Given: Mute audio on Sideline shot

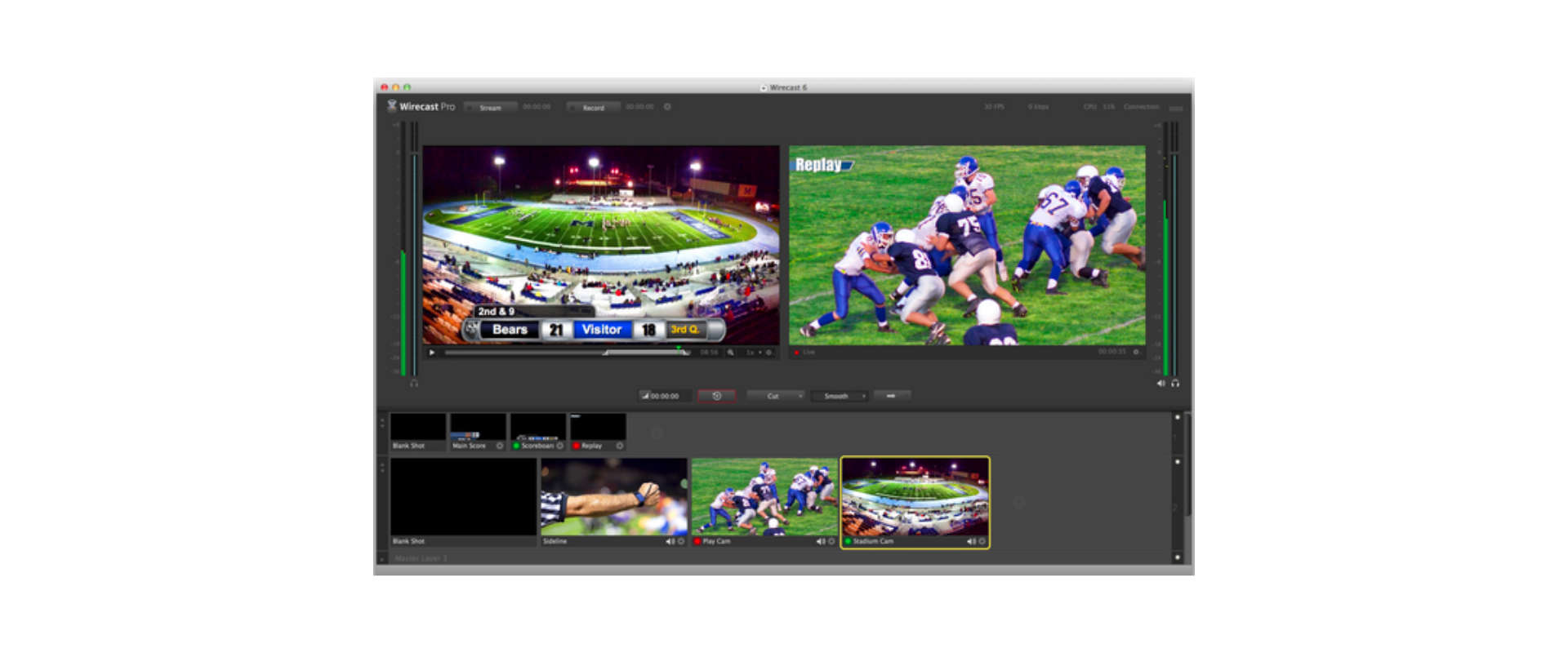Looking at the screenshot, I should coord(670,541).
